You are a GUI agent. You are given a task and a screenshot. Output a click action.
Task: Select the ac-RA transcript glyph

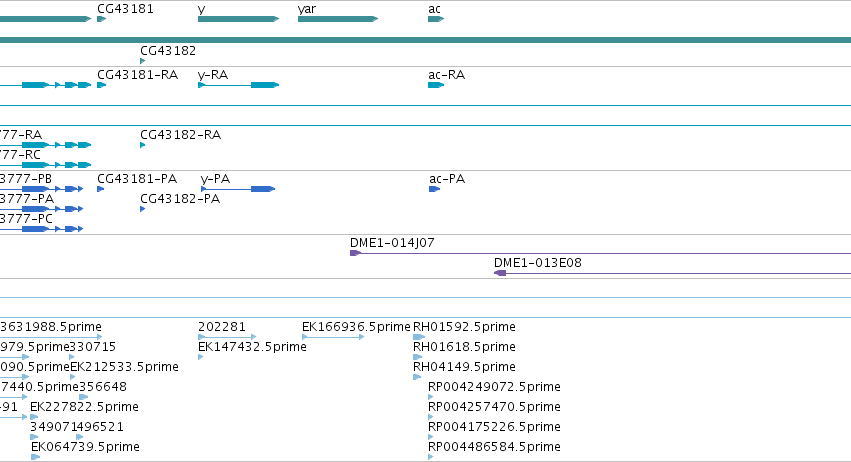(436, 85)
